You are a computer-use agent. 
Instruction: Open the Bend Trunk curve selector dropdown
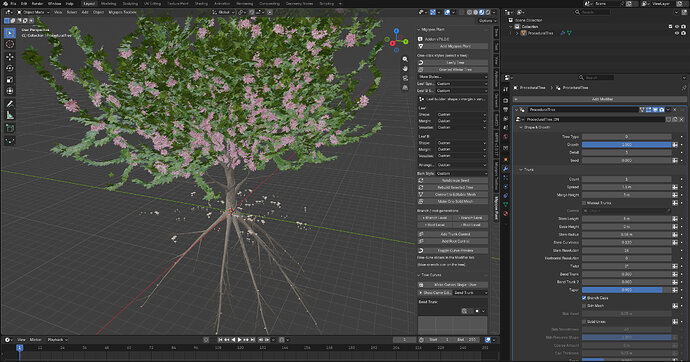point(470,293)
